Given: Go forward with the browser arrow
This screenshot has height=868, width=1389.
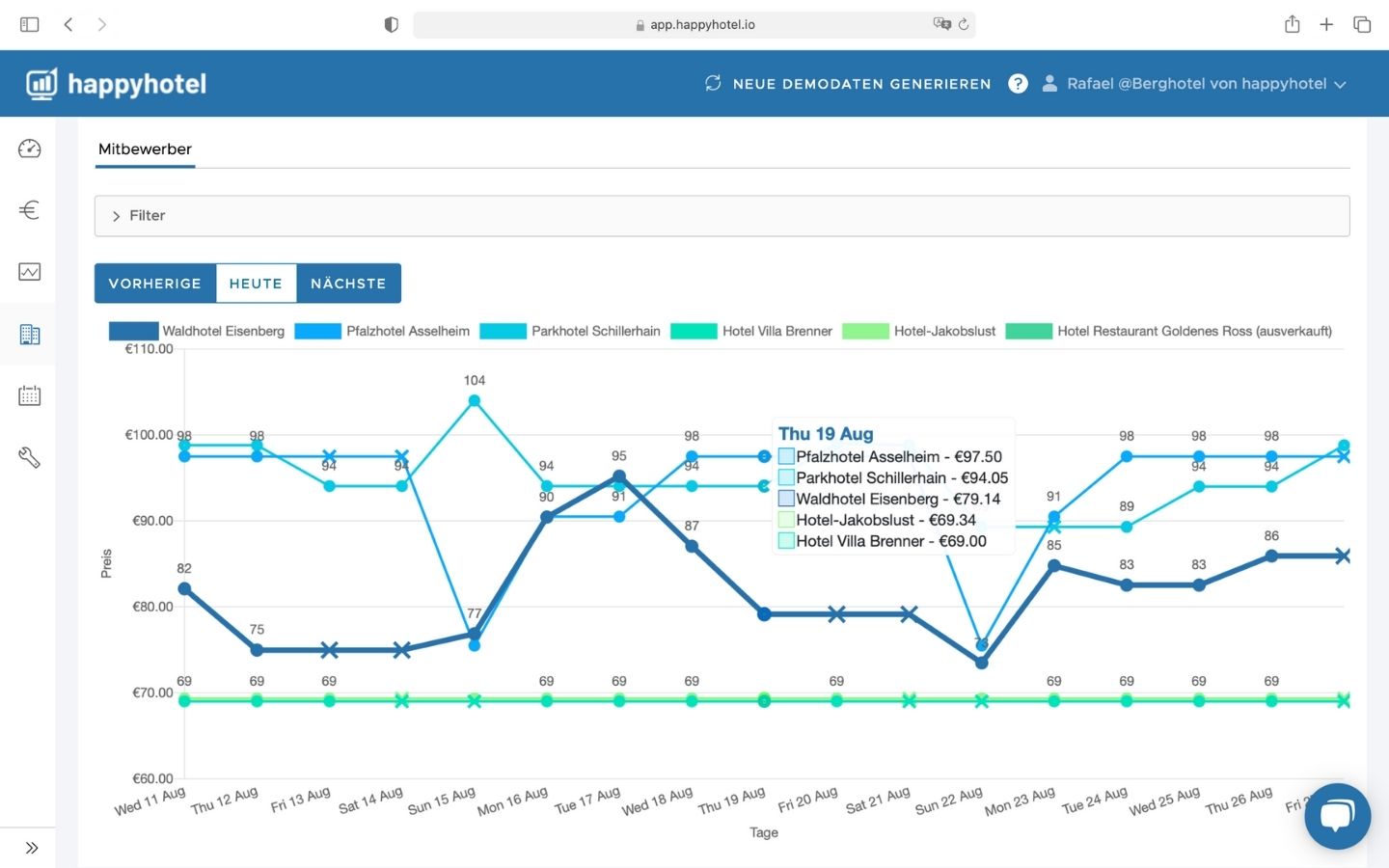Looking at the screenshot, I should tap(102, 24).
